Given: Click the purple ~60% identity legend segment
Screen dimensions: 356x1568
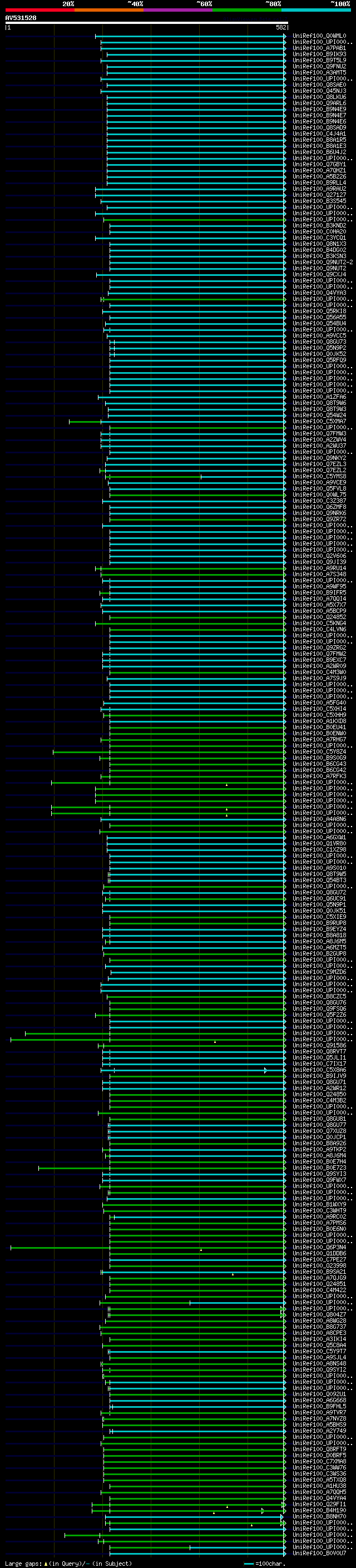Looking at the screenshot, I should tap(177, 10).
